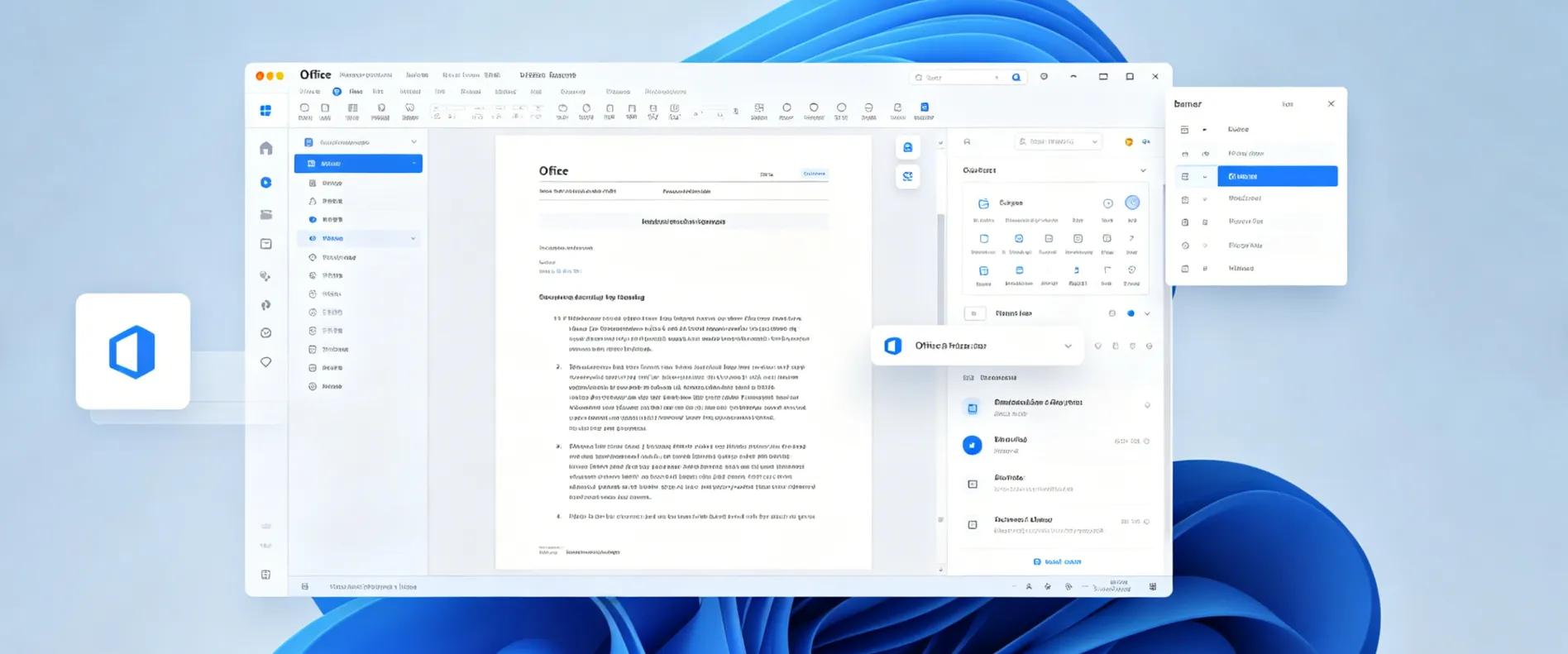Click the question mark icon in the icon grid
The width and height of the screenshot is (1568, 654).
click(1131, 239)
